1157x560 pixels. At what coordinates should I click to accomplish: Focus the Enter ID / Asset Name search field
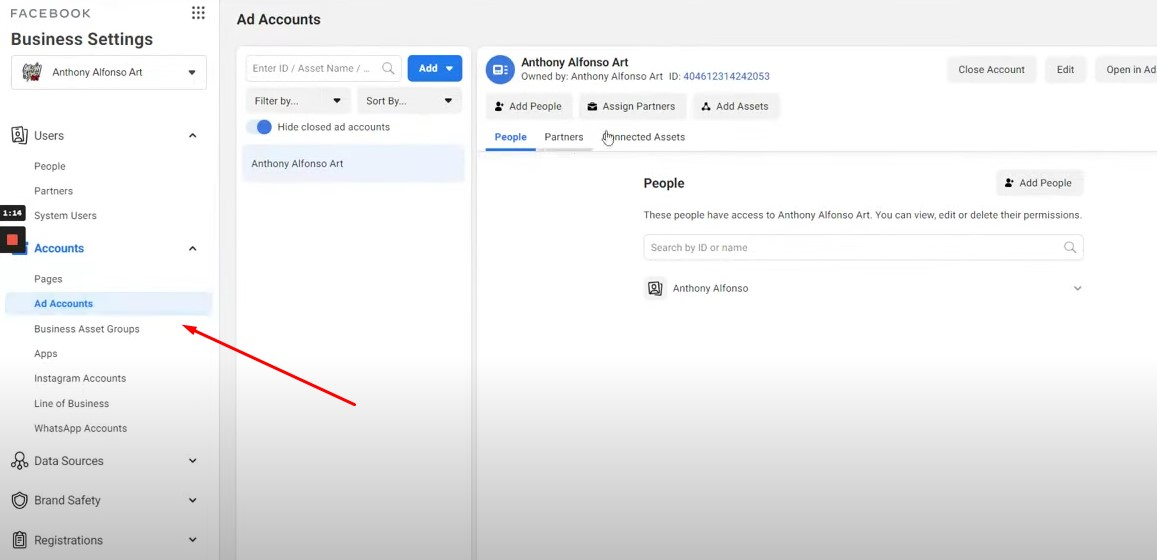[323, 68]
